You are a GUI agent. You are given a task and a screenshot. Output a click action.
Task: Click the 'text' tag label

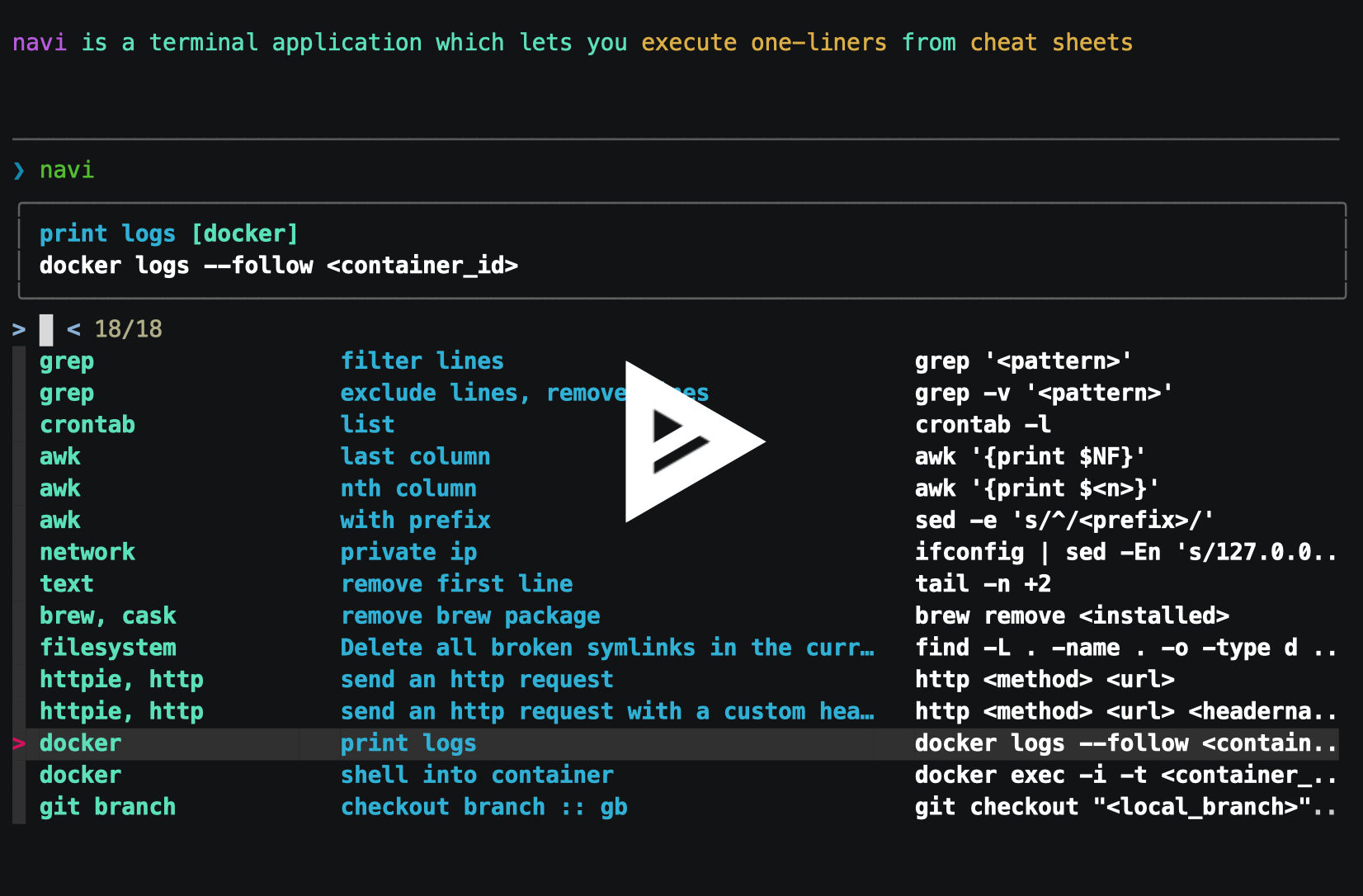coord(67,584)
